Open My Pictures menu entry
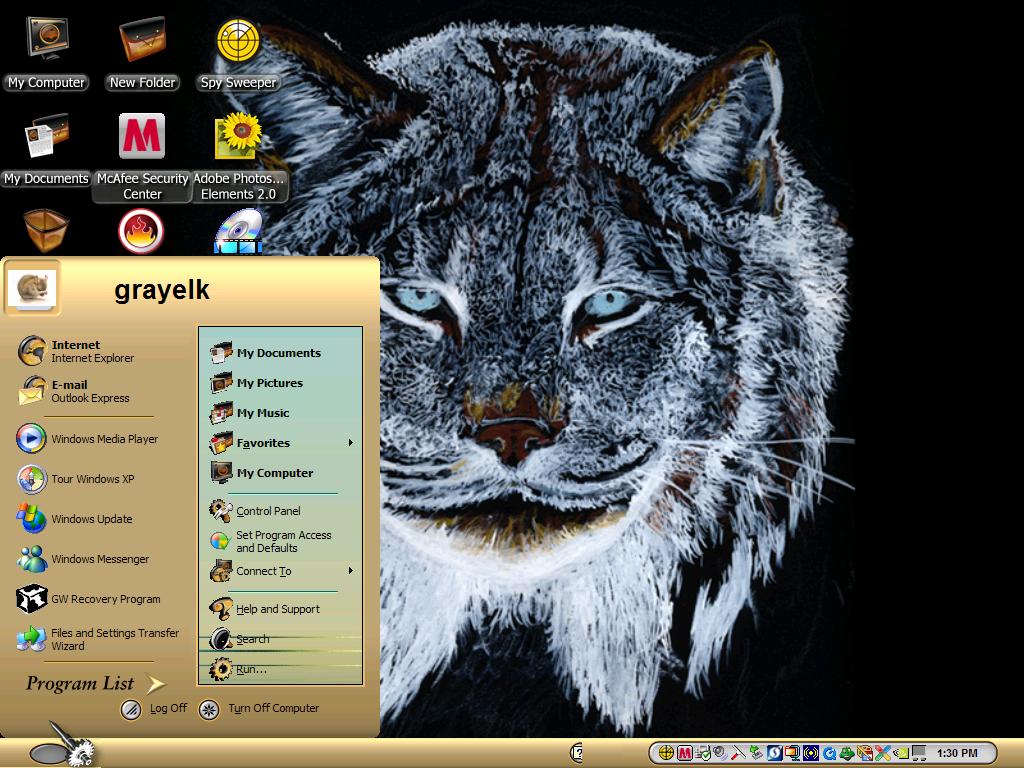Image resolution: width=1024 pixels, height=768 pixels. pos(282,383)
